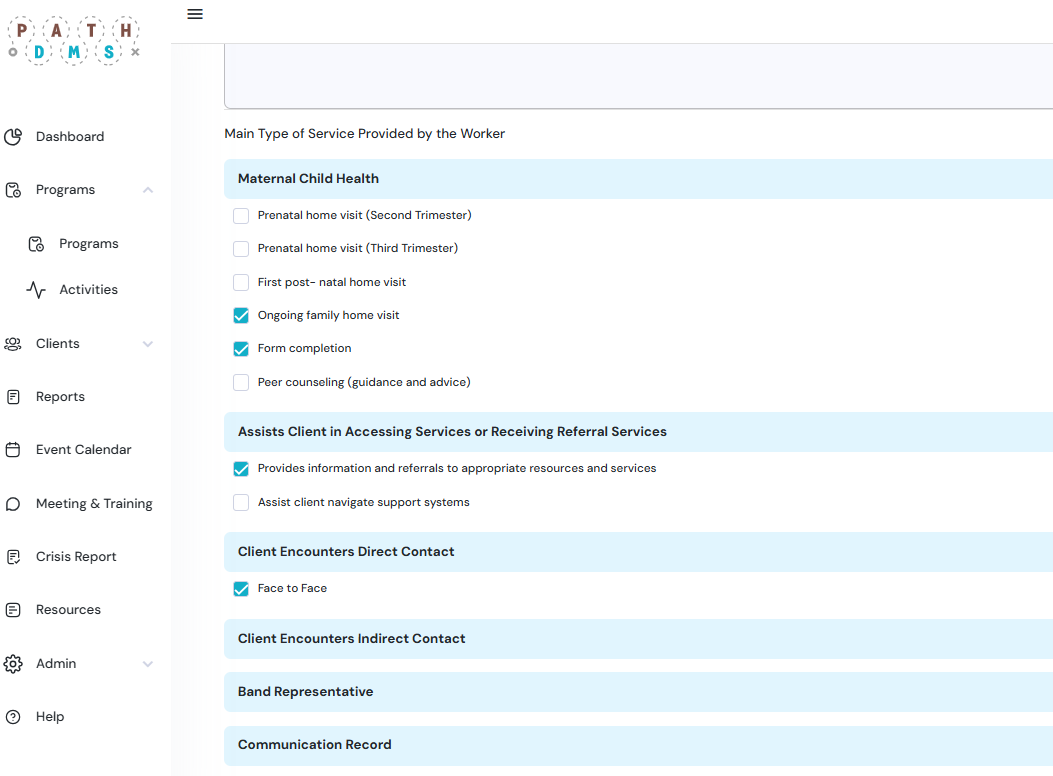Click the Help question mark icon
1053x776 pixels.
13,717
